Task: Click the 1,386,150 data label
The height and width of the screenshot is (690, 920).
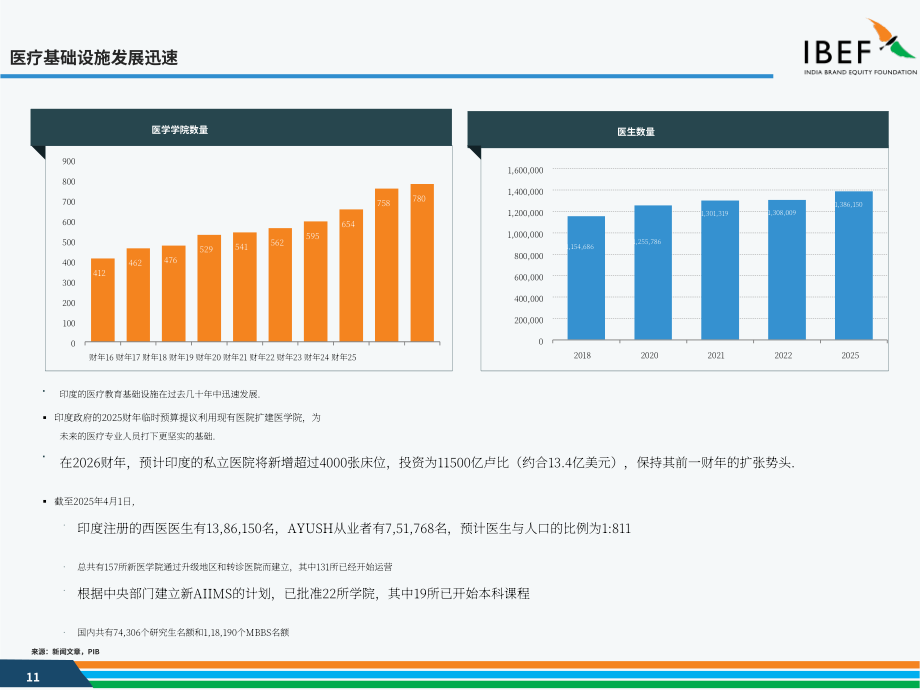Action: [849, 205]
